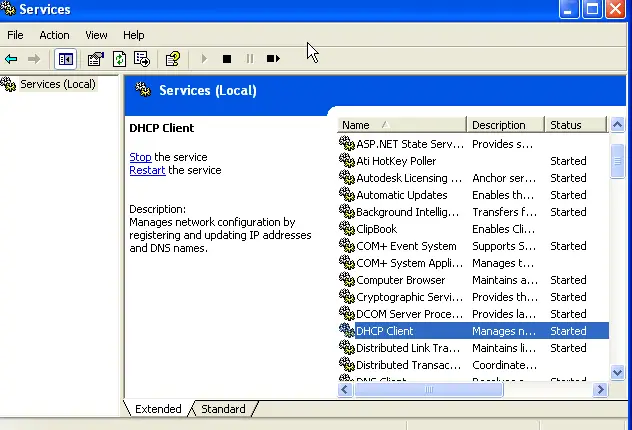Click the 'Transfers f...' description cell

[504, 212]
